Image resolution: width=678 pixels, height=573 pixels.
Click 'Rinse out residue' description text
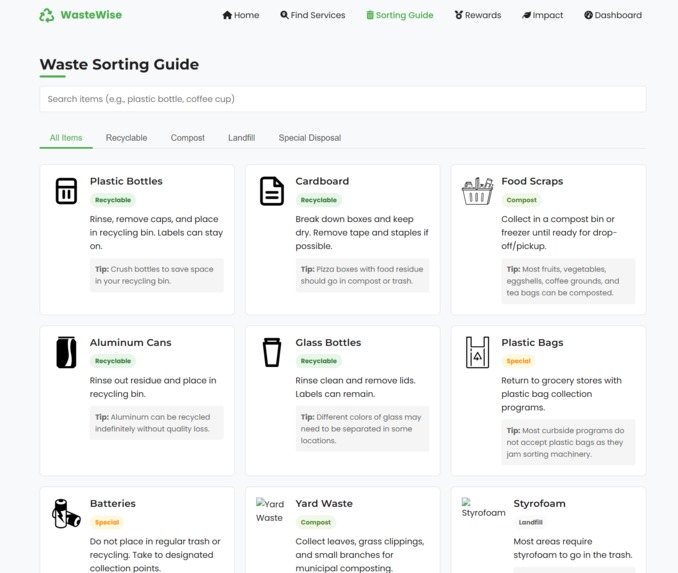point(153,387)
